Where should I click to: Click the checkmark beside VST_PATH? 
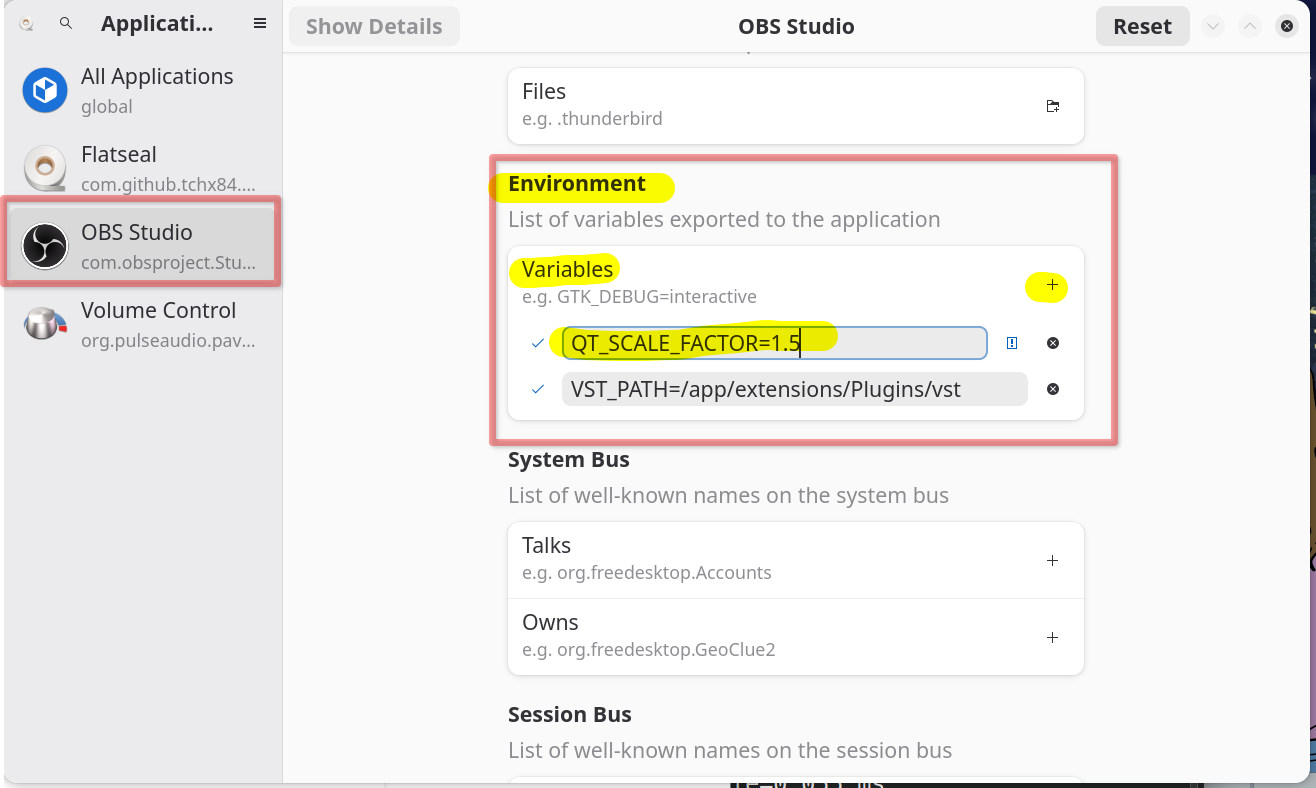pos(538,390)
